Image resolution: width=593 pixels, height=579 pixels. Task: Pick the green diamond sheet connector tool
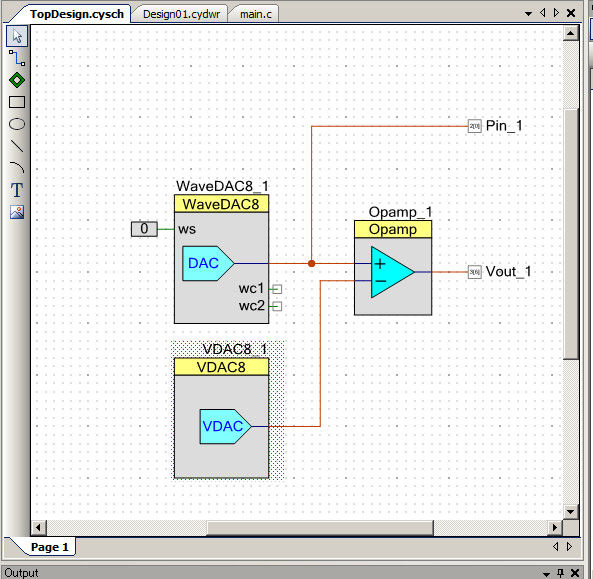[x=17, y=80]
